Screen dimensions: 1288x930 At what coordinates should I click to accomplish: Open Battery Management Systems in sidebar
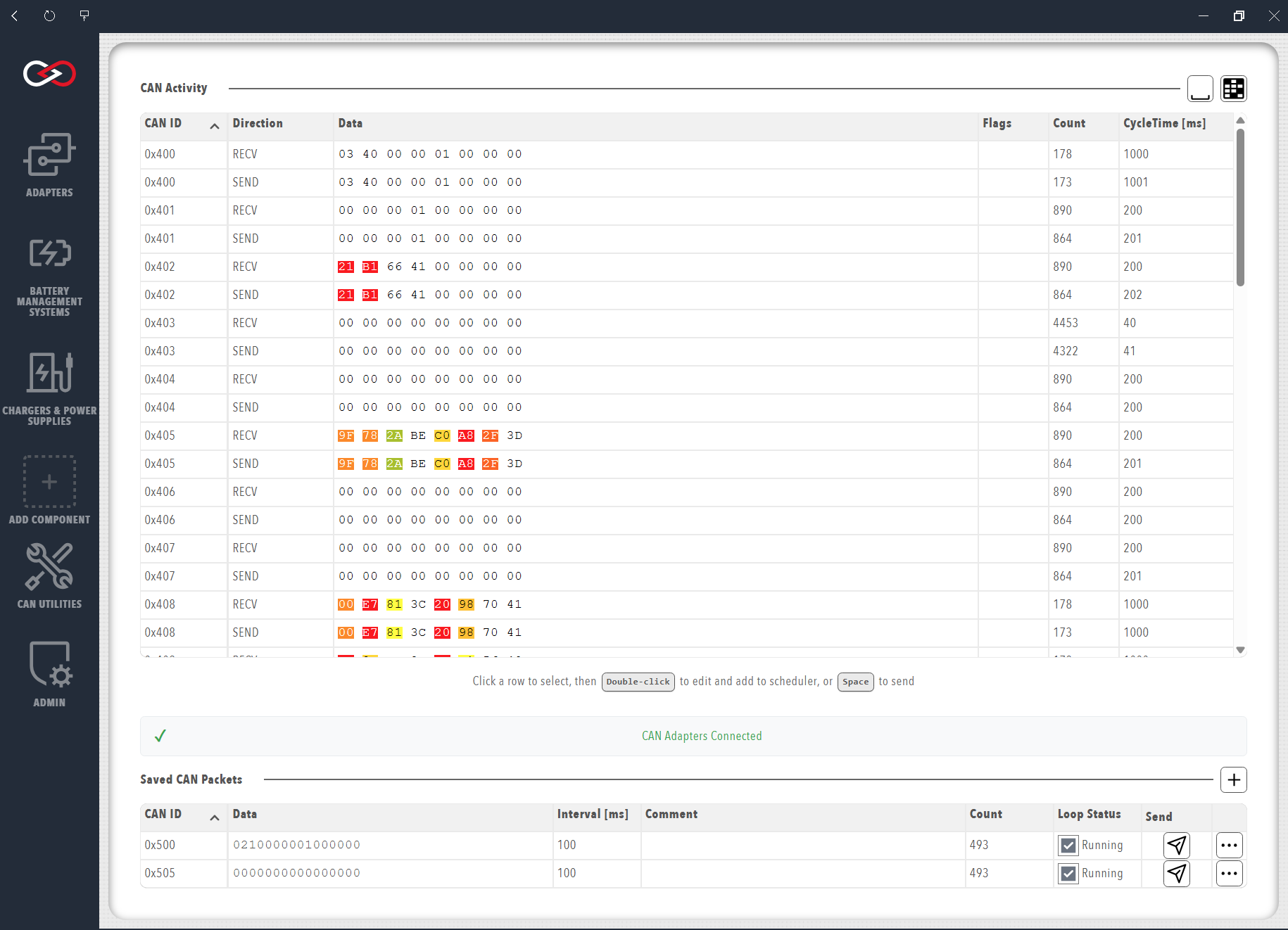coord(49,276)
